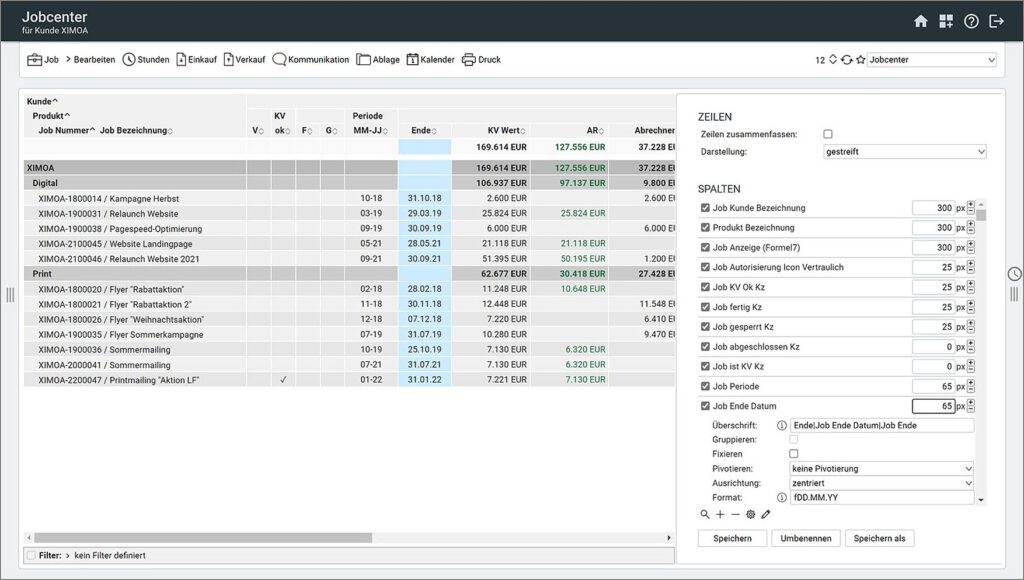This screenshot has width=1024, height=580.
Task: Click the pencil edit icon below columns
Action: coord(766,514)
